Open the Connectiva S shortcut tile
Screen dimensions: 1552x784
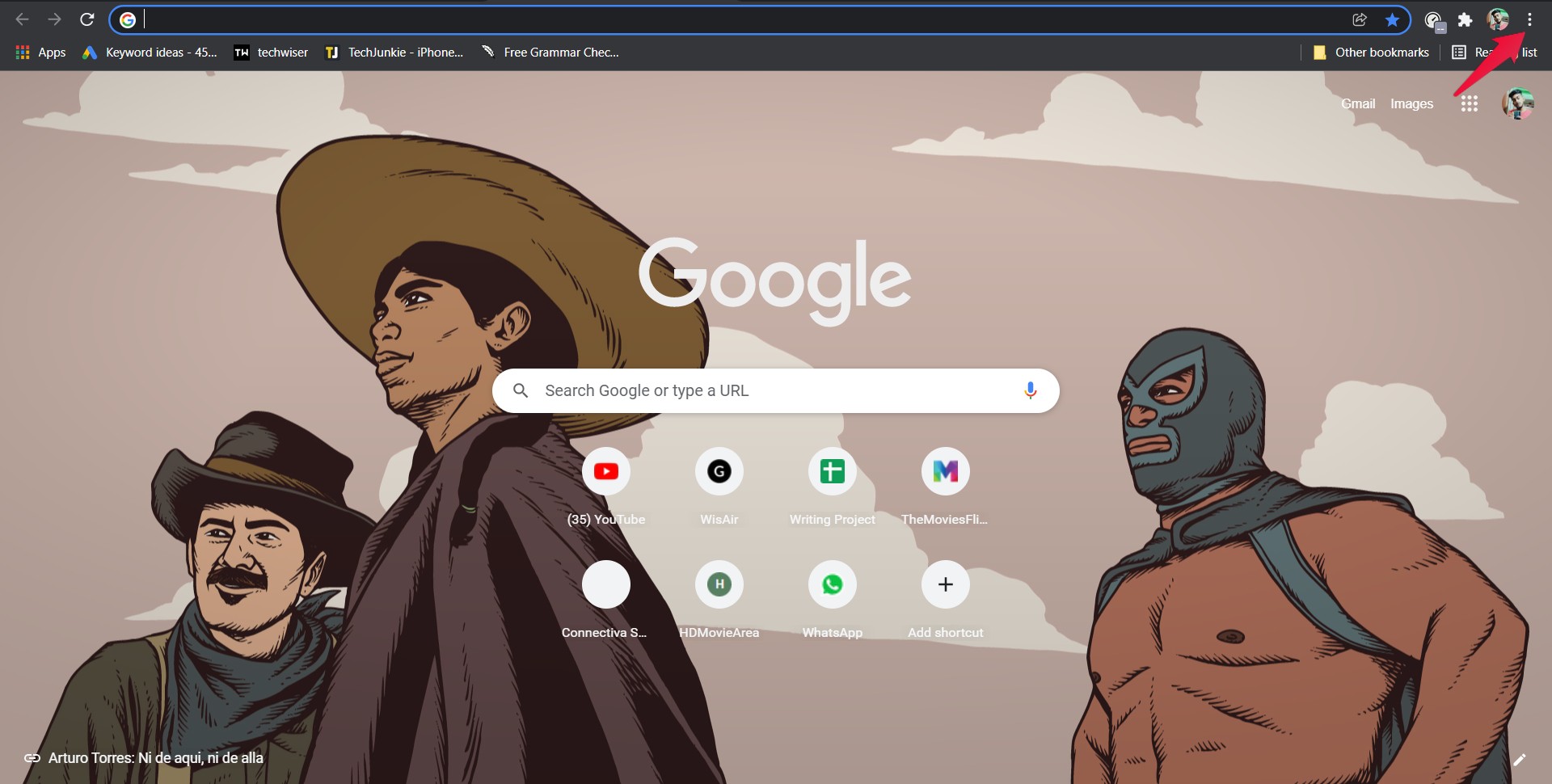tap(606, 601)
